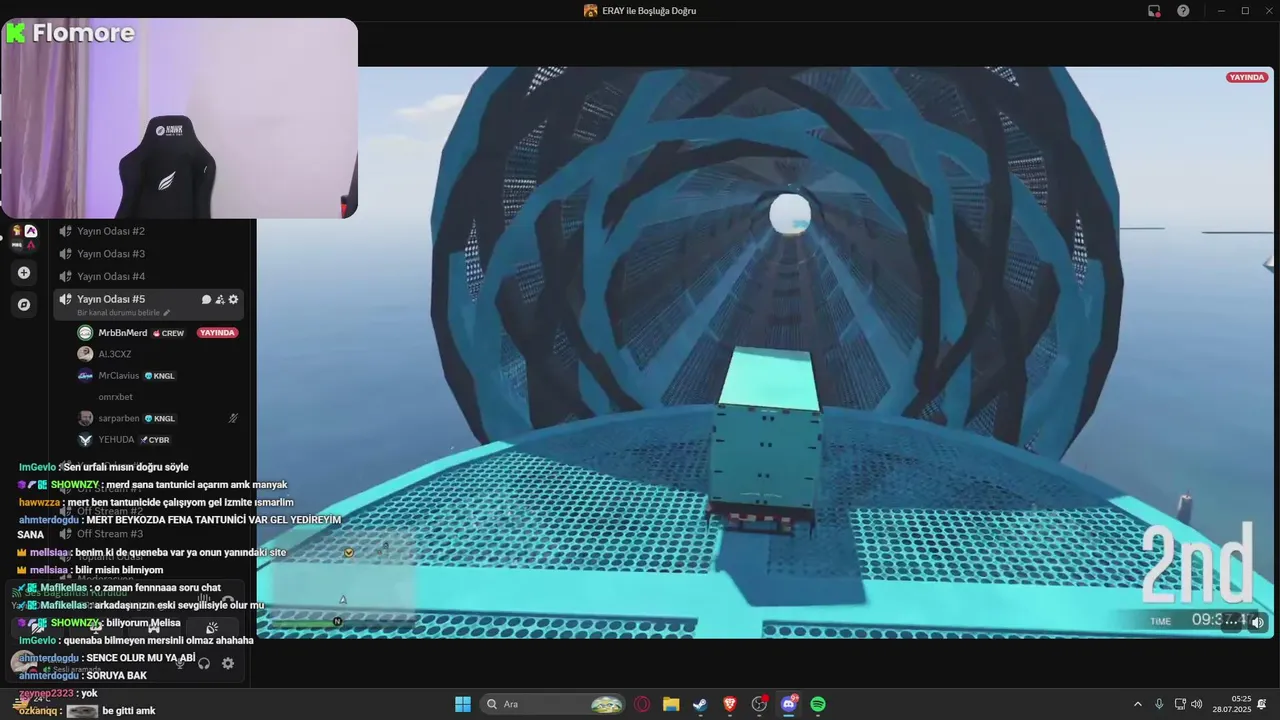Viewport: 1280px width, 720px height.
Task: Click the taskbar Ara search box
Action: [x=553, y=704]
